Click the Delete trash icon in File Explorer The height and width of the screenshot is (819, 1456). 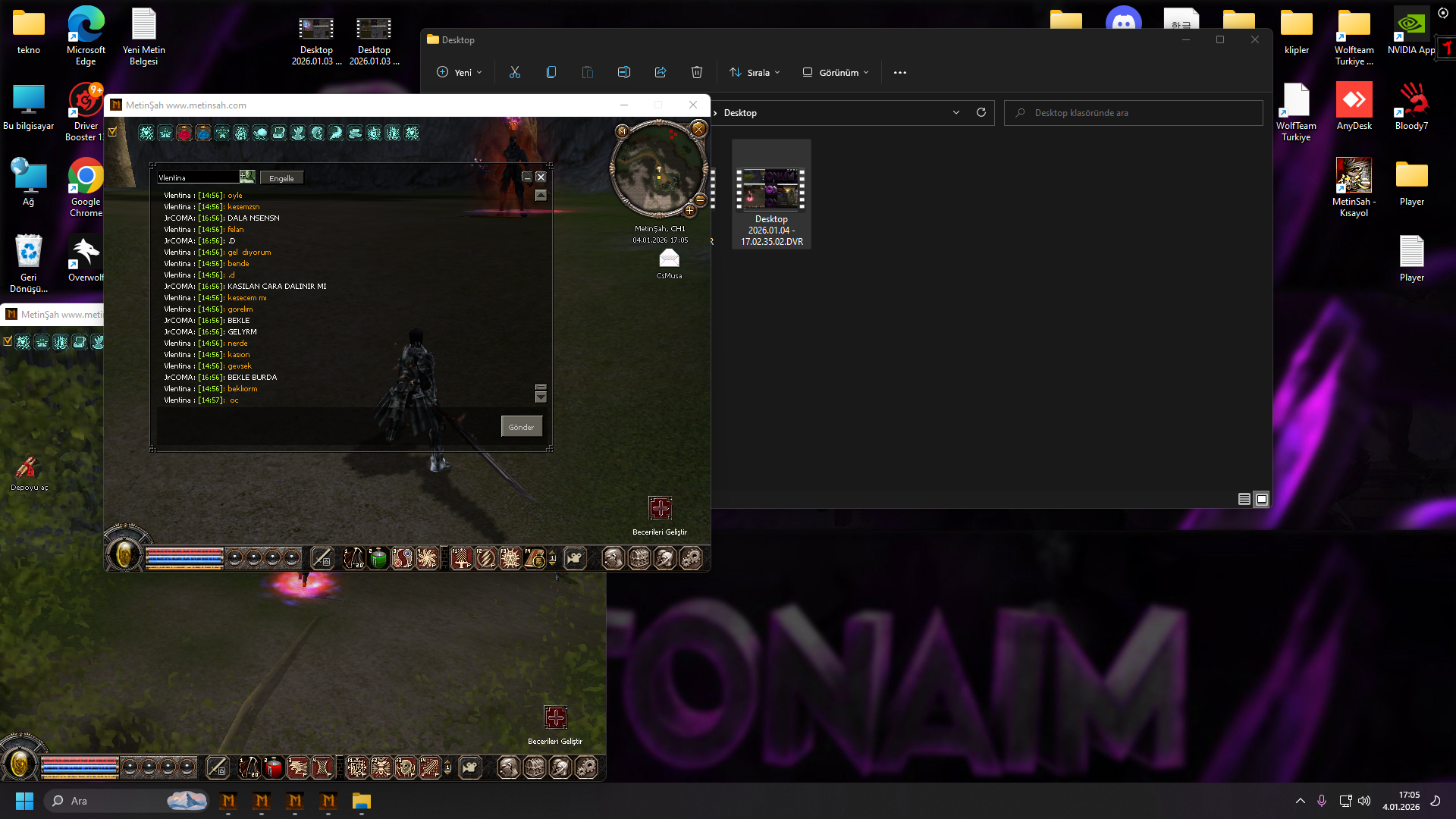click(x=697, y=72)
